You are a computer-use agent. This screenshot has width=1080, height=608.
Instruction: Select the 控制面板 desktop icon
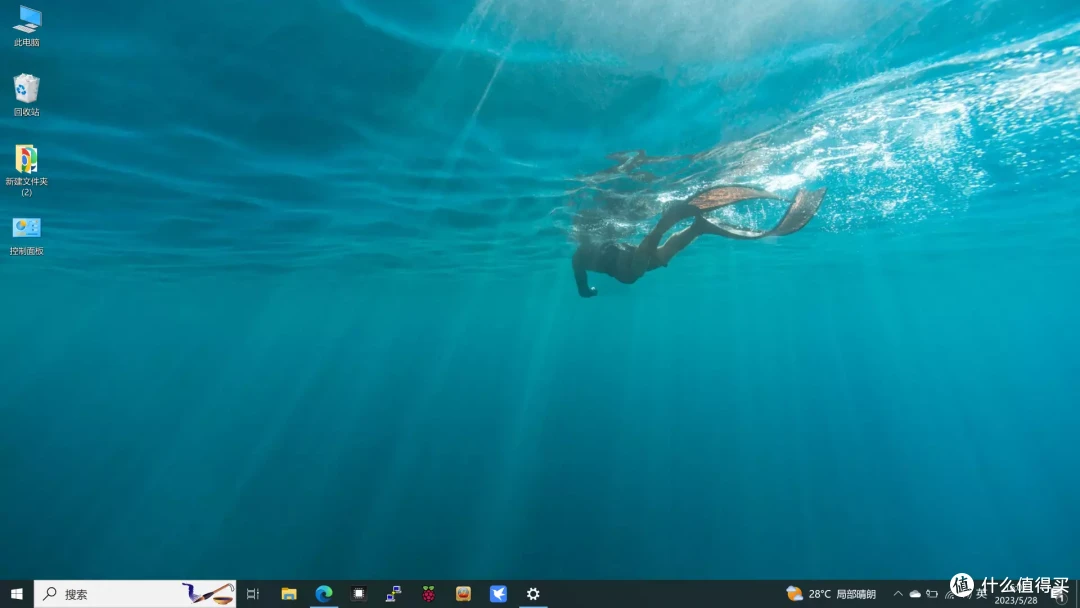[27, 235]
